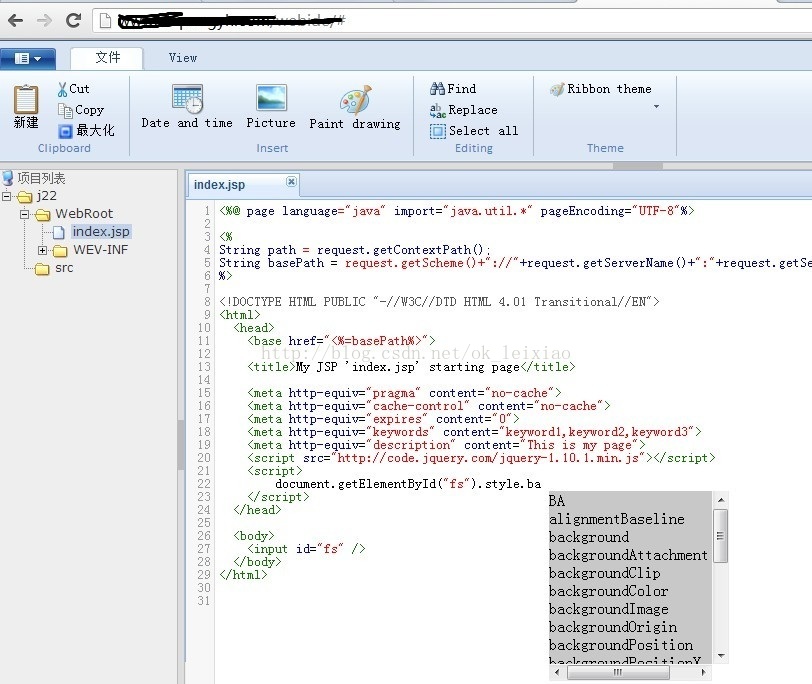Viewport: 812px width, 684px height.
Task: Click the 项目列表 root label
Action: click(41, 179)
